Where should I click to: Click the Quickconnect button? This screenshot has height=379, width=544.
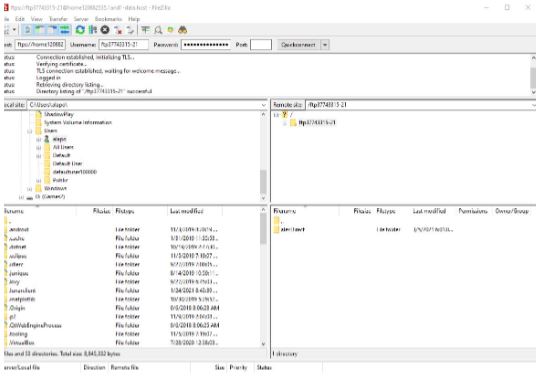(x=298, y=45)
